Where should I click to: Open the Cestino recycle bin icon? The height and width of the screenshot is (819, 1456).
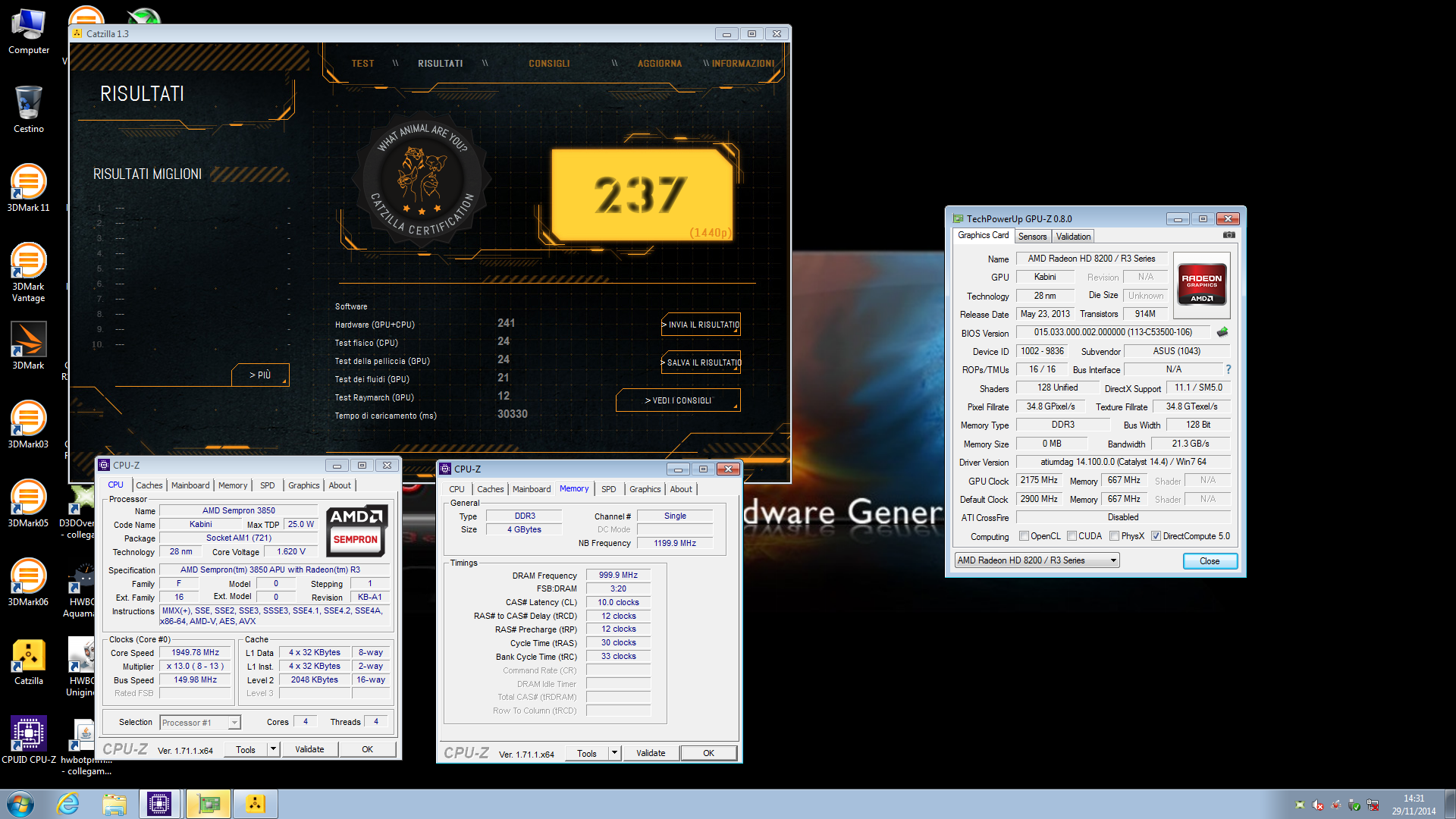(x=28, y=109)
